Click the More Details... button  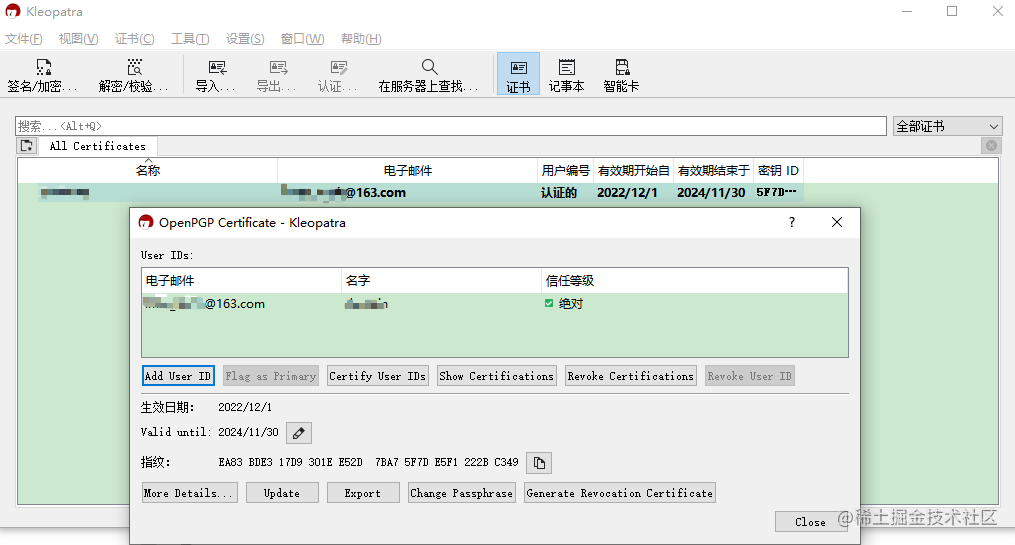190,493
